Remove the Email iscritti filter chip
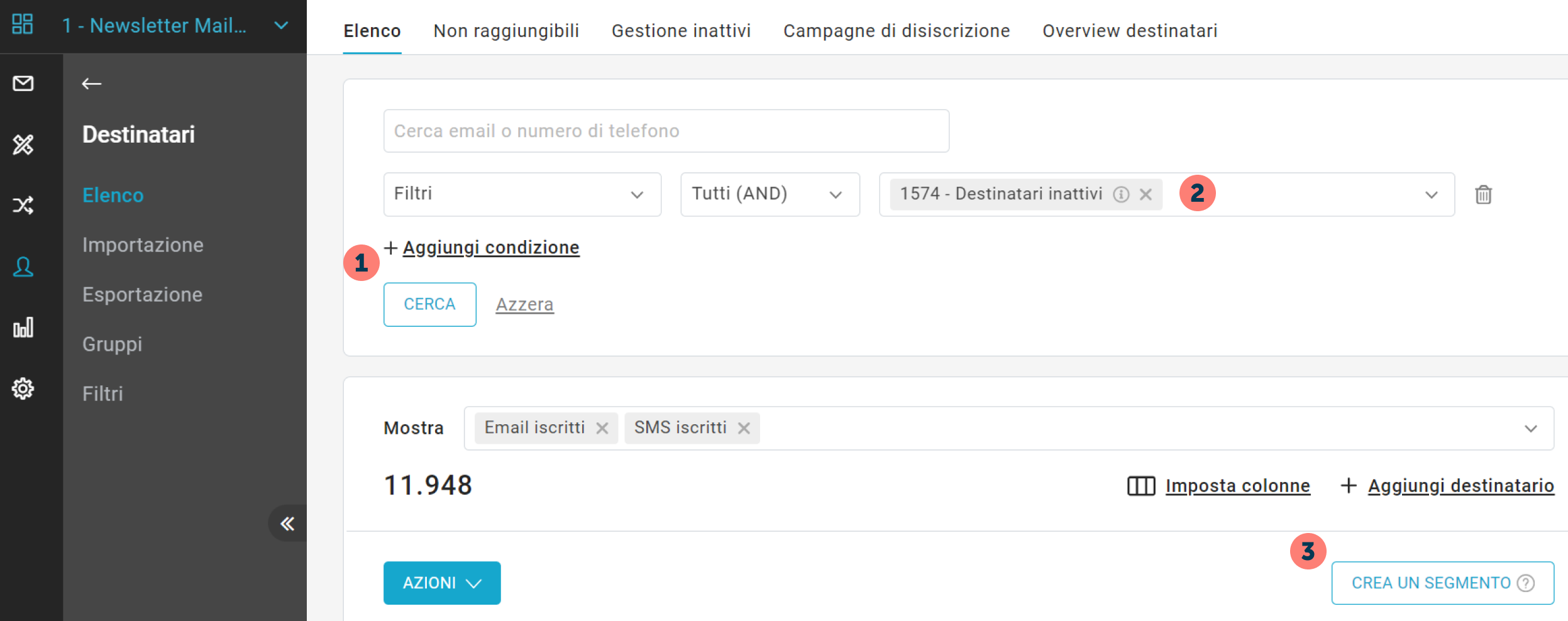 (602, 428)
